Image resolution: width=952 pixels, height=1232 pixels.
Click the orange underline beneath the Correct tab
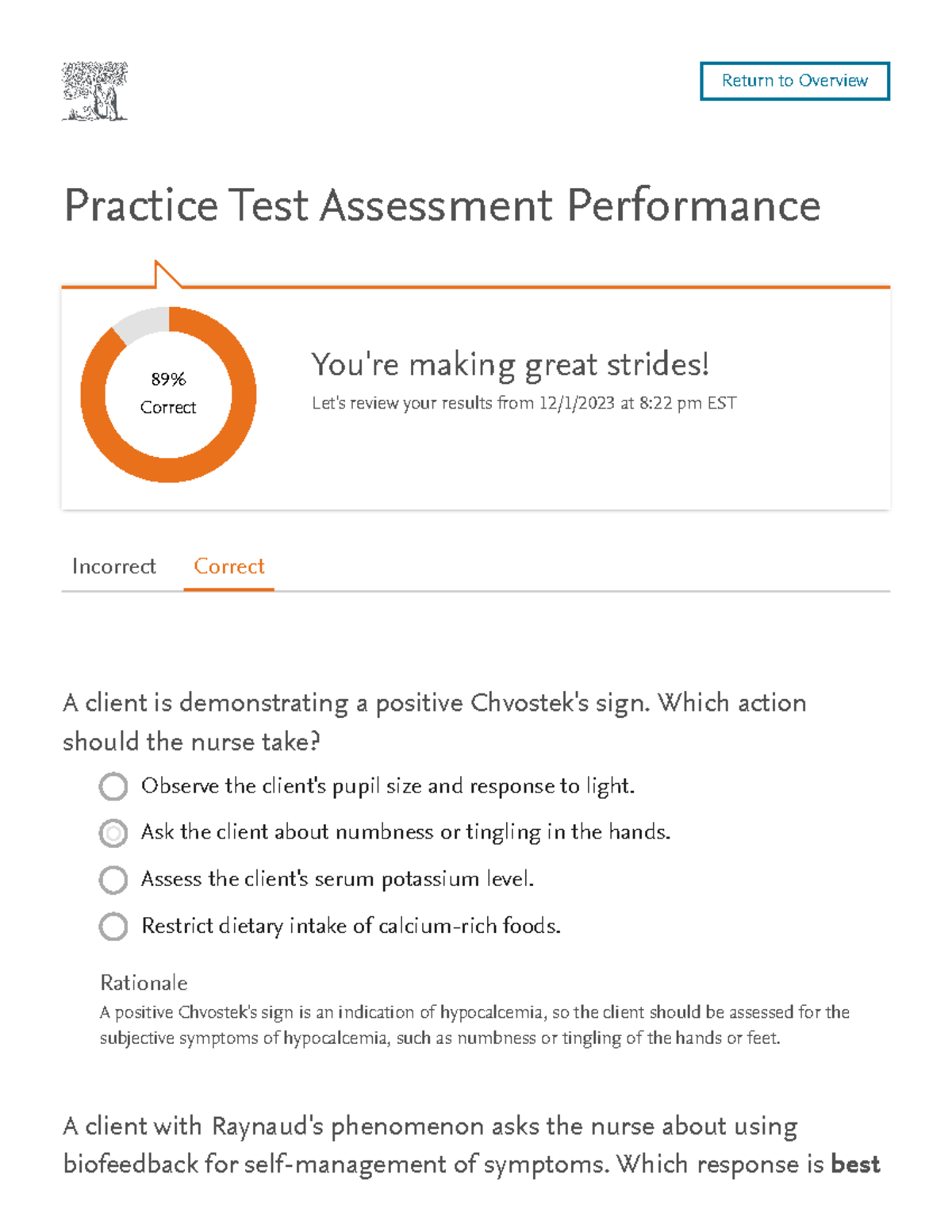click(x=228, y=590)
